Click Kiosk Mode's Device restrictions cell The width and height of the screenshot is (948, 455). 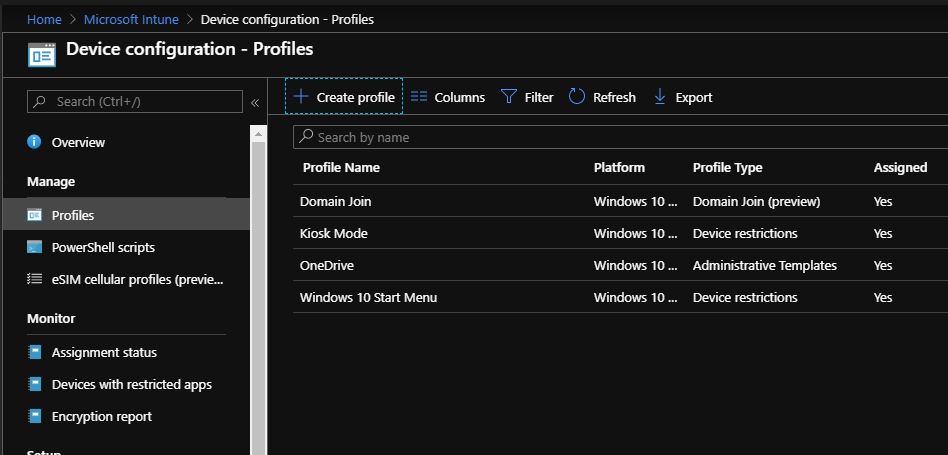(x=745, y=233)
